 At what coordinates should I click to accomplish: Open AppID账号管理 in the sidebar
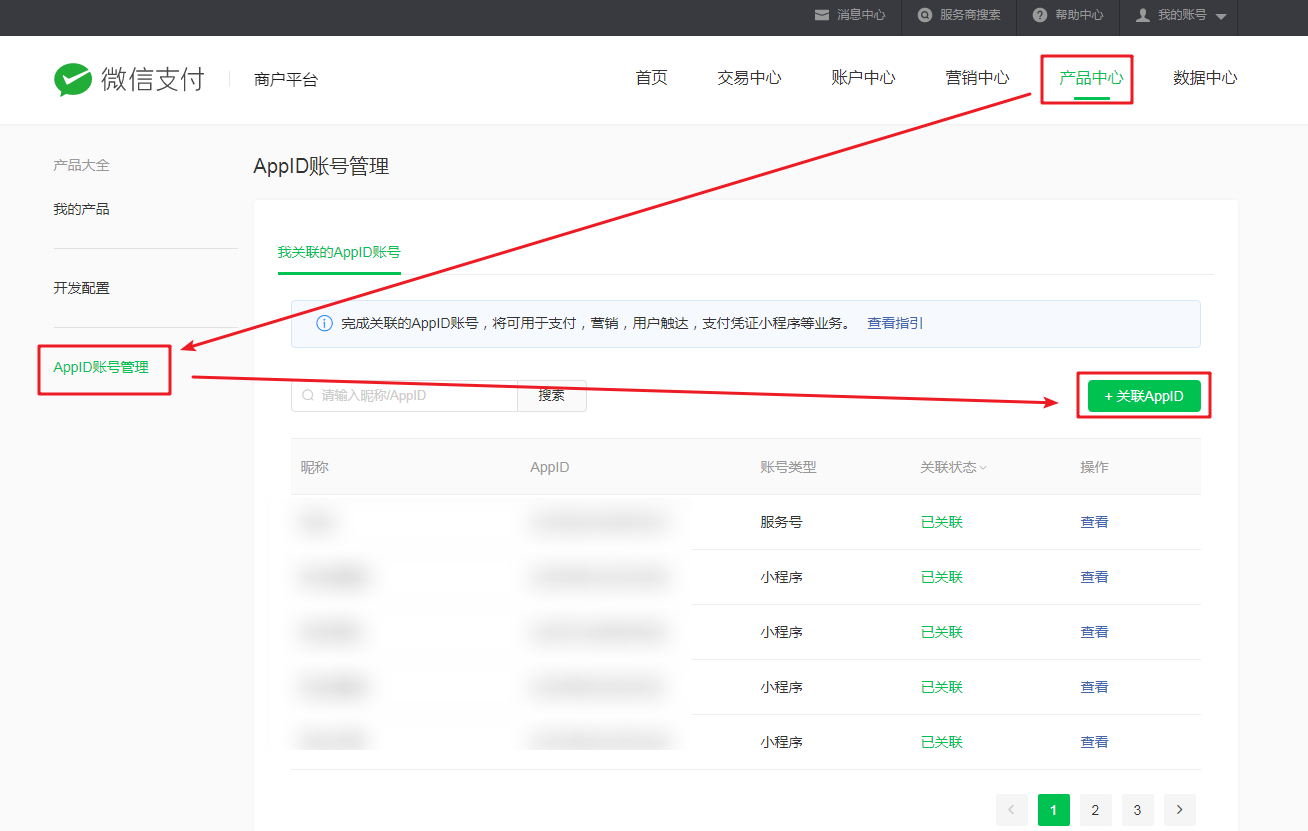pyautogui.click(x=101, y=368)
